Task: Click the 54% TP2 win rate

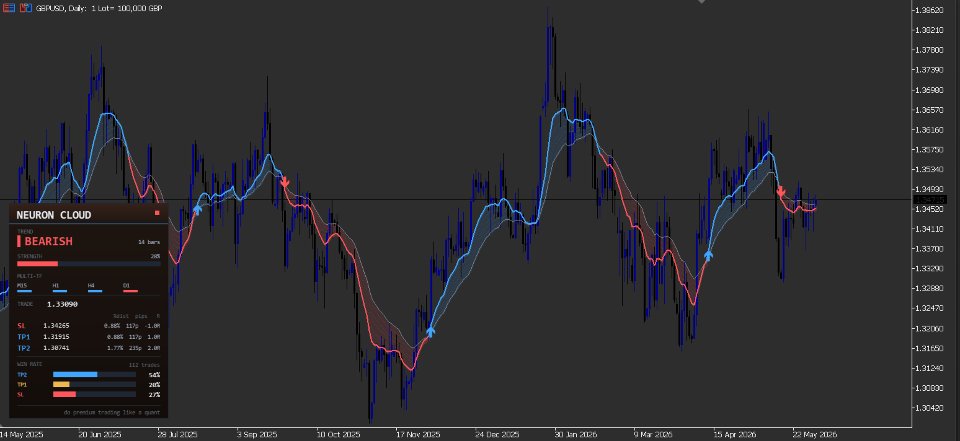Action: 154,375
